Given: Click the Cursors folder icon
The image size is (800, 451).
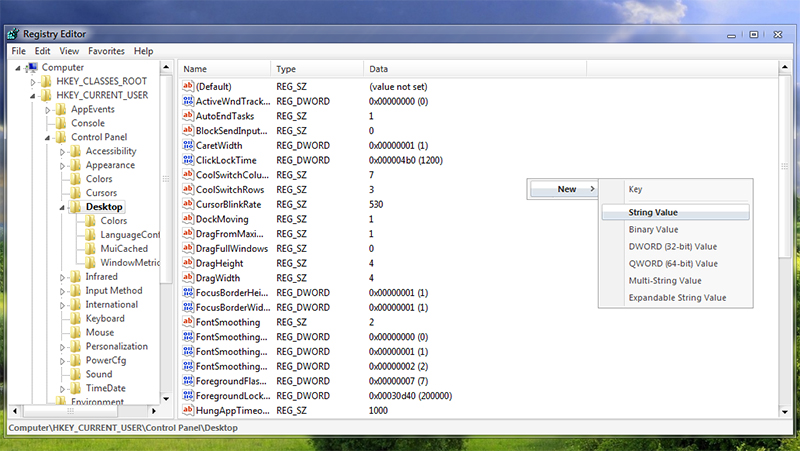Looking at the screenshot, I should (76, 193).
